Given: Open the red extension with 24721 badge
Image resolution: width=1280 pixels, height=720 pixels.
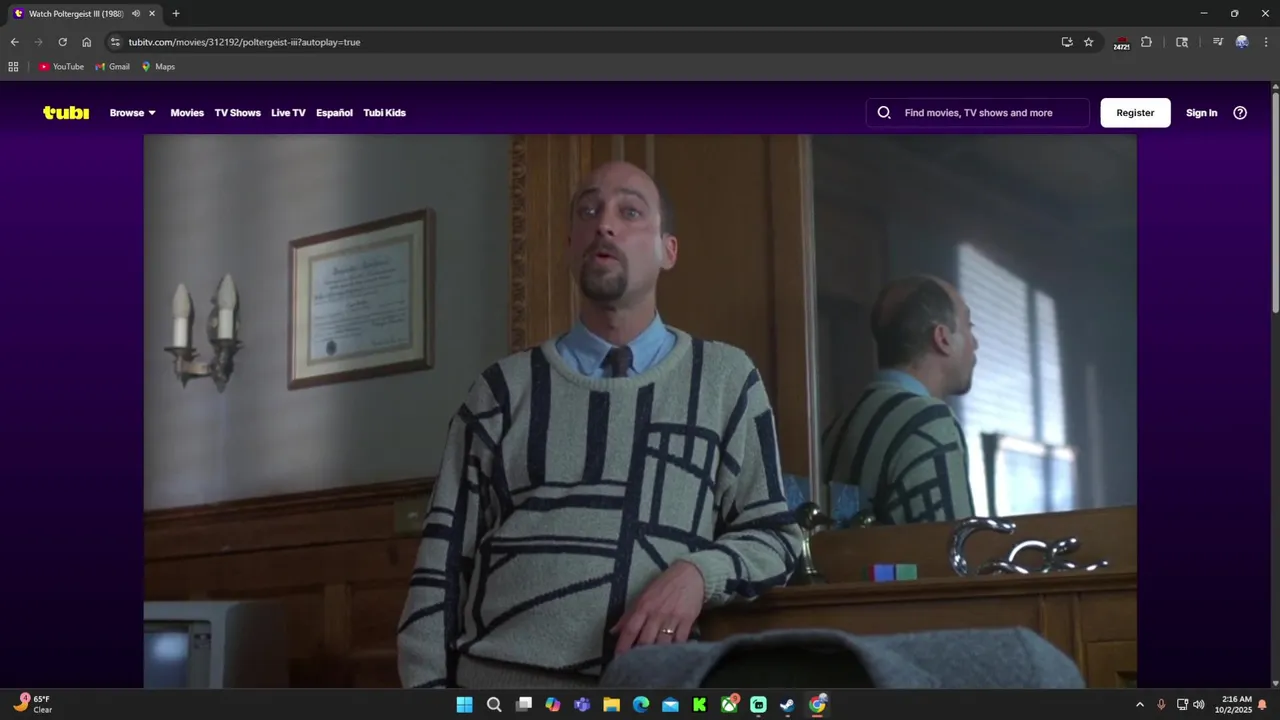Looking at the screenshot, I should pos(1121,43).
